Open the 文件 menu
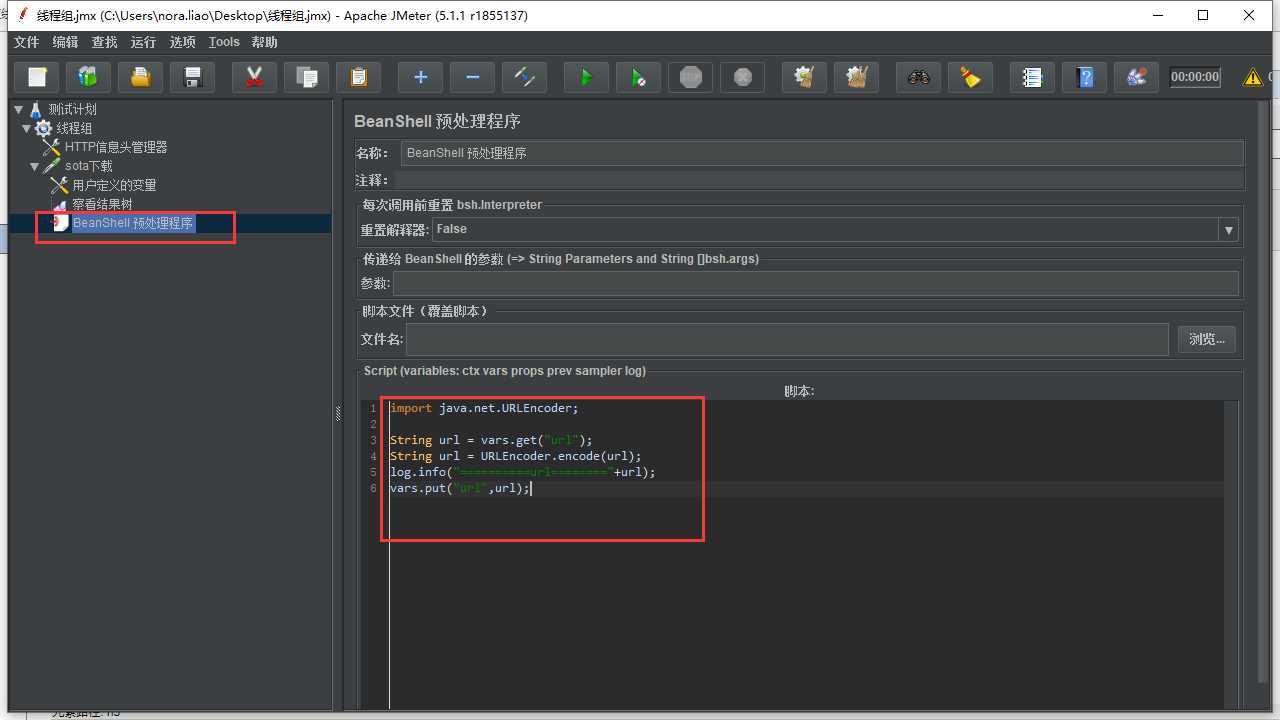Viewport: 1280px width, 720px height. tap(26, 42)
